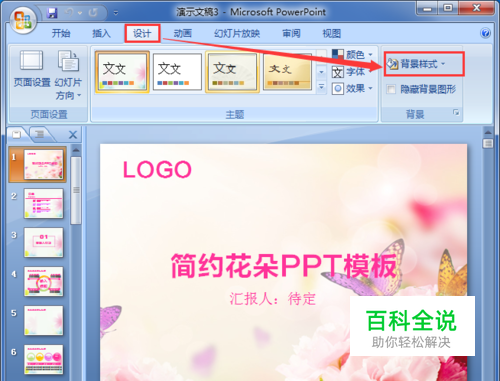Undo the last action
Screen dimensions: 500x381
69,13
